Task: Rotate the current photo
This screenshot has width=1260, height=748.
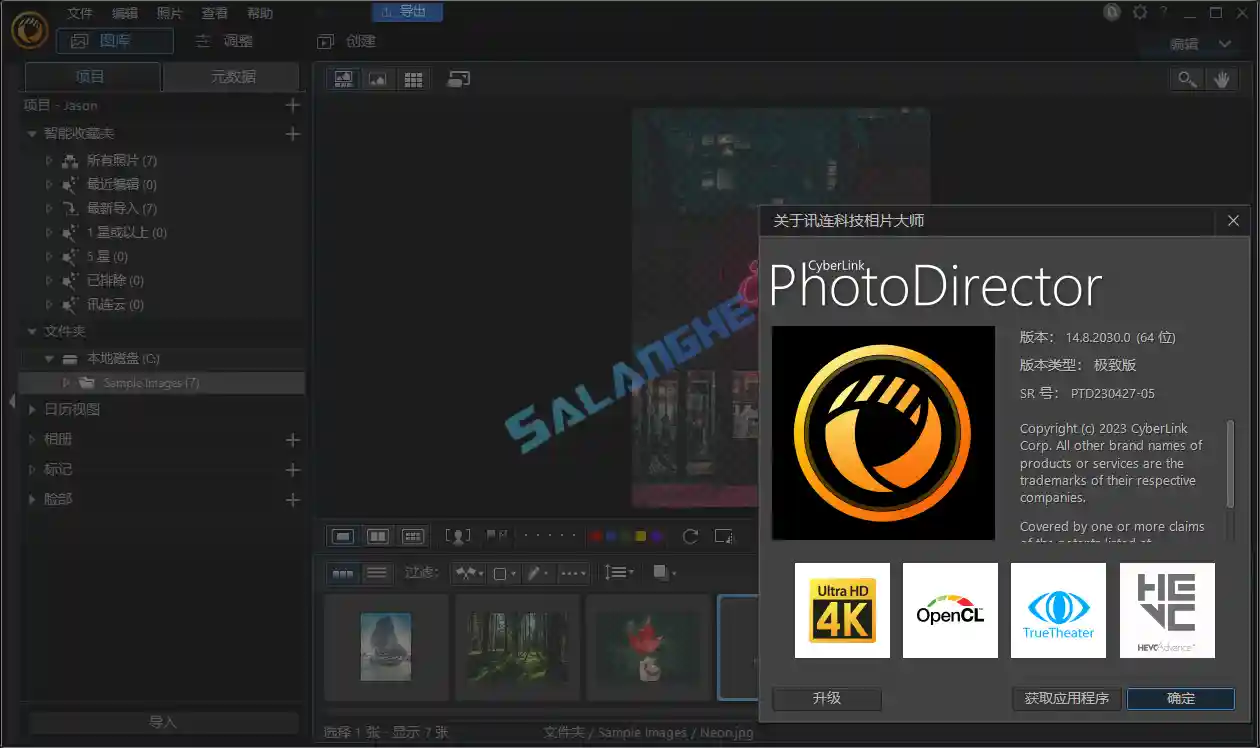Action: pos(690,536)
